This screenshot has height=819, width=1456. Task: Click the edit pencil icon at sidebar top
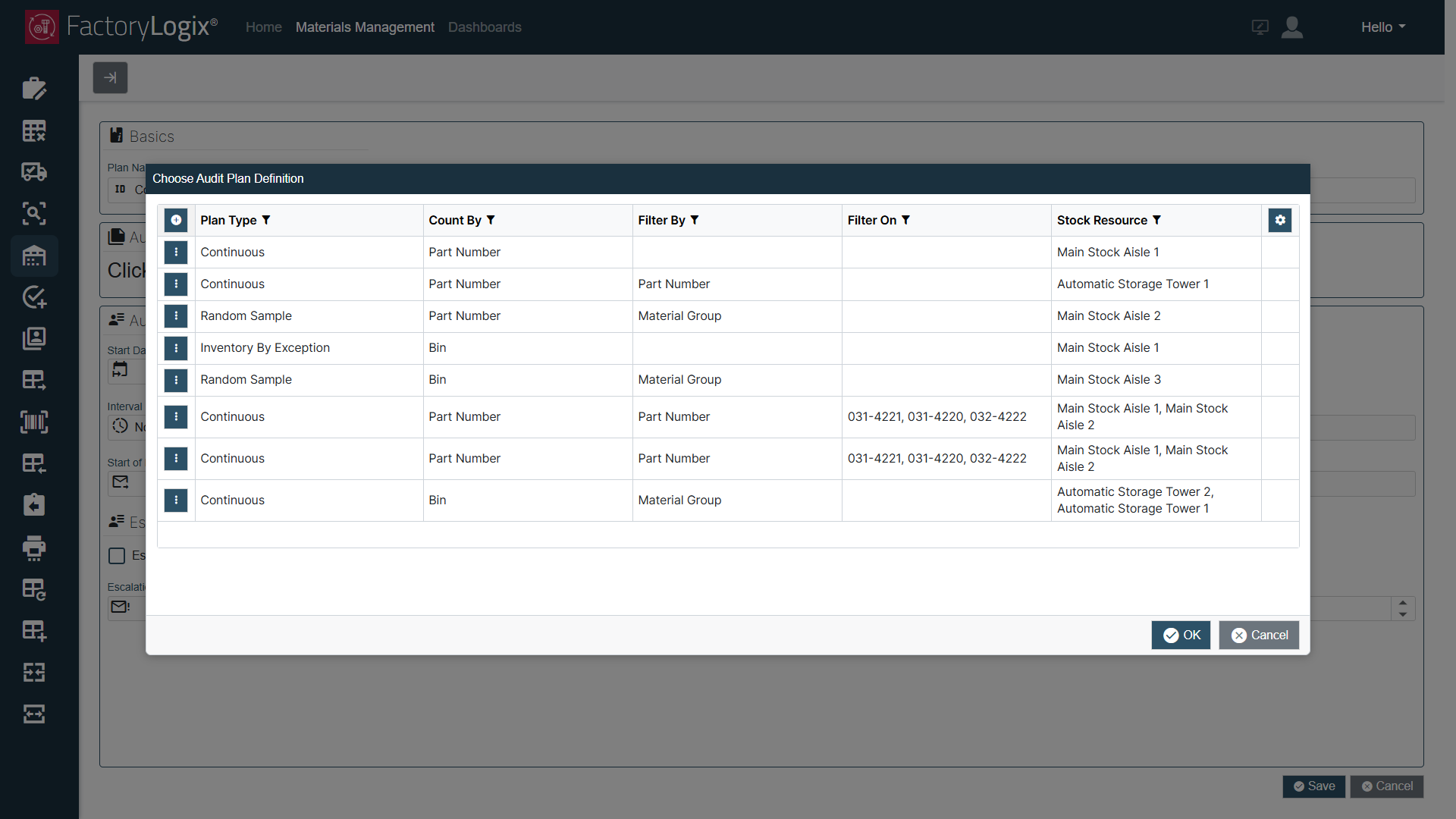(x=34, y=88)
